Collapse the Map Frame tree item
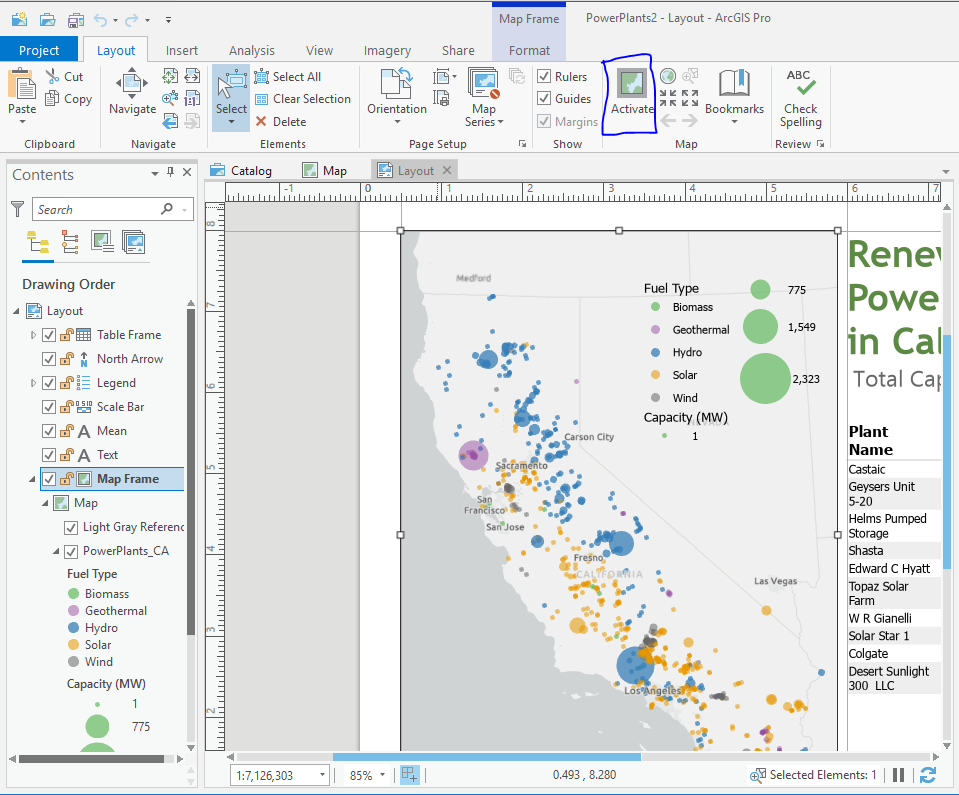 click(x=33, y=478)
